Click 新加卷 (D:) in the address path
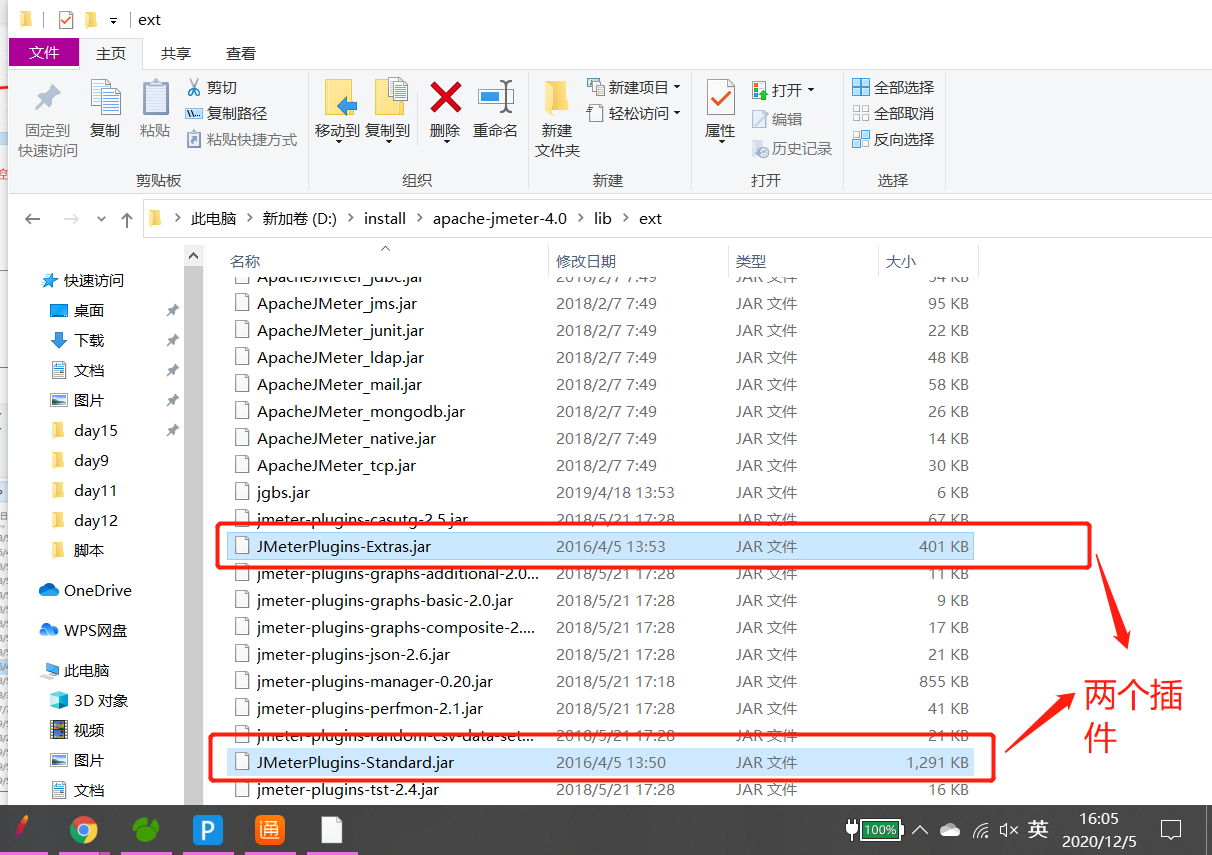Viewport: 1212px width, 855px height. click(300, 219)
